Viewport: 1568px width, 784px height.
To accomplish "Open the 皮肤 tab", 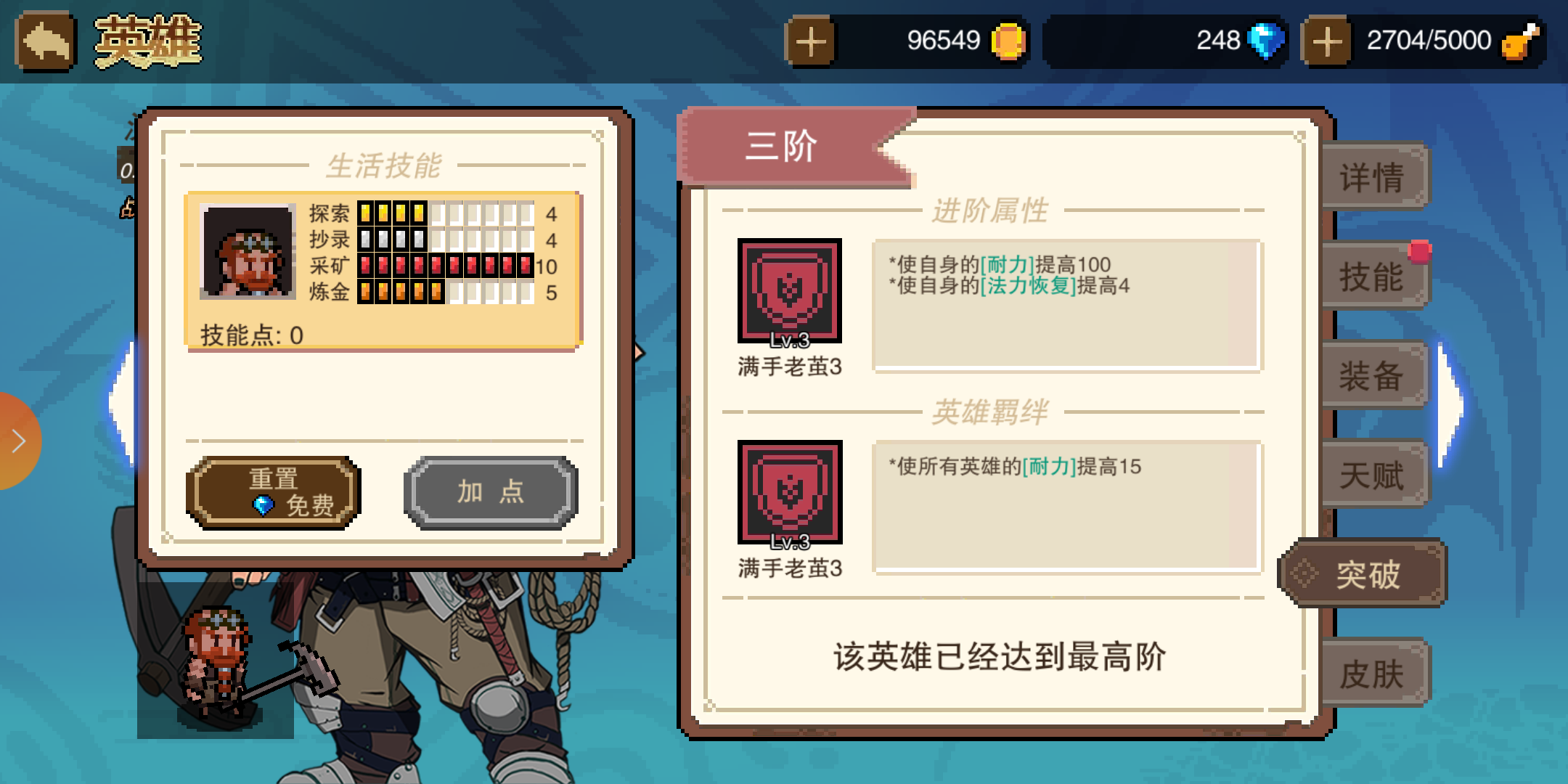I will 1375,674.
